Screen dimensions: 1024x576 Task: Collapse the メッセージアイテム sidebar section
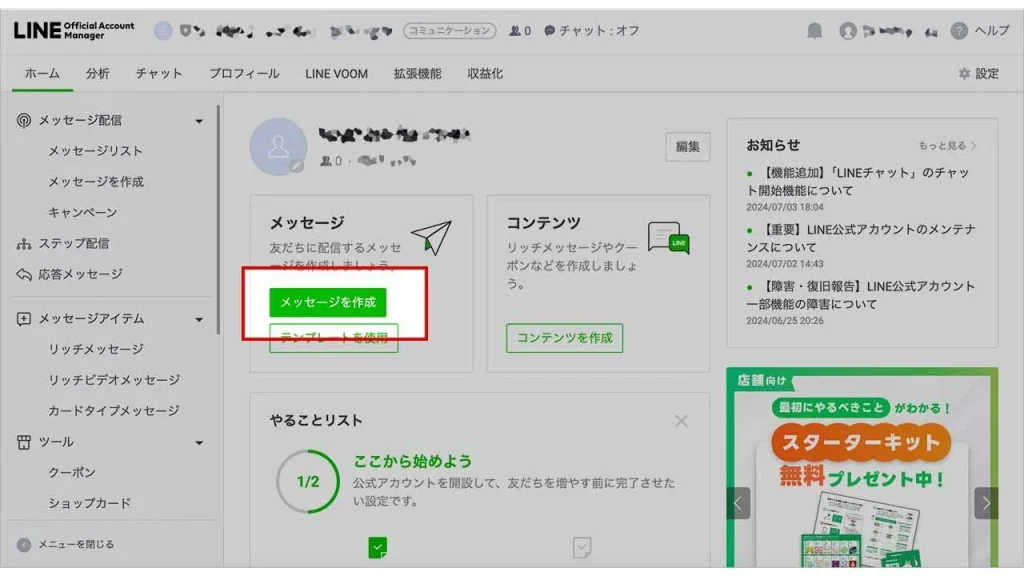pyautogui.click(x=199, y=319)
